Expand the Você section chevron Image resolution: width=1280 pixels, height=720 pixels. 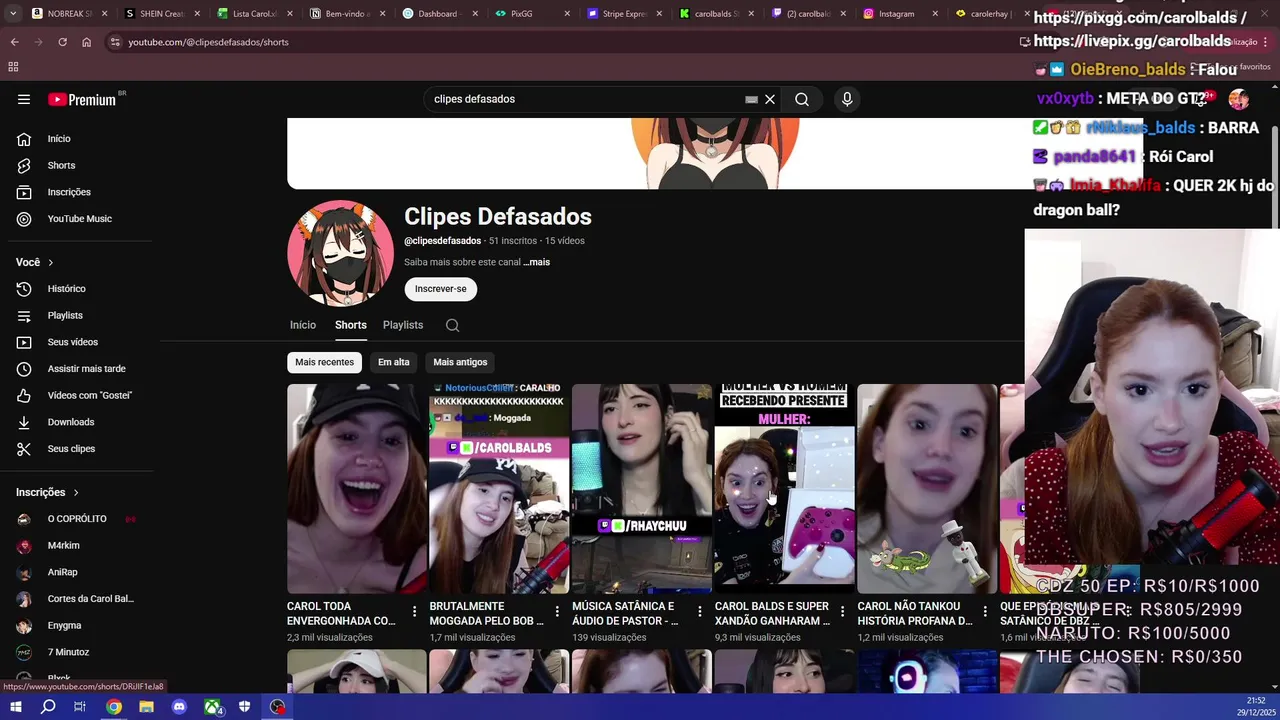[x=51, y=262]
